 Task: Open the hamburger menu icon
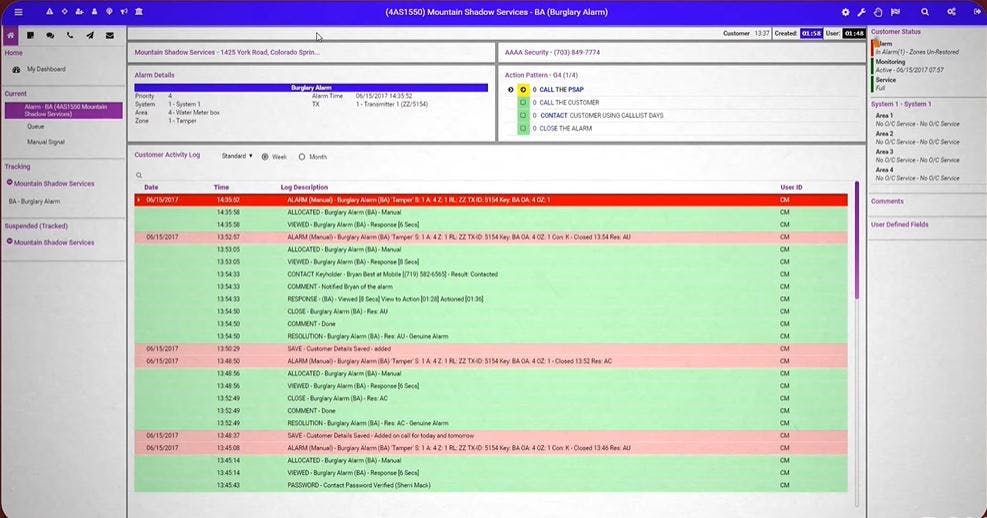tap(18, 12)
